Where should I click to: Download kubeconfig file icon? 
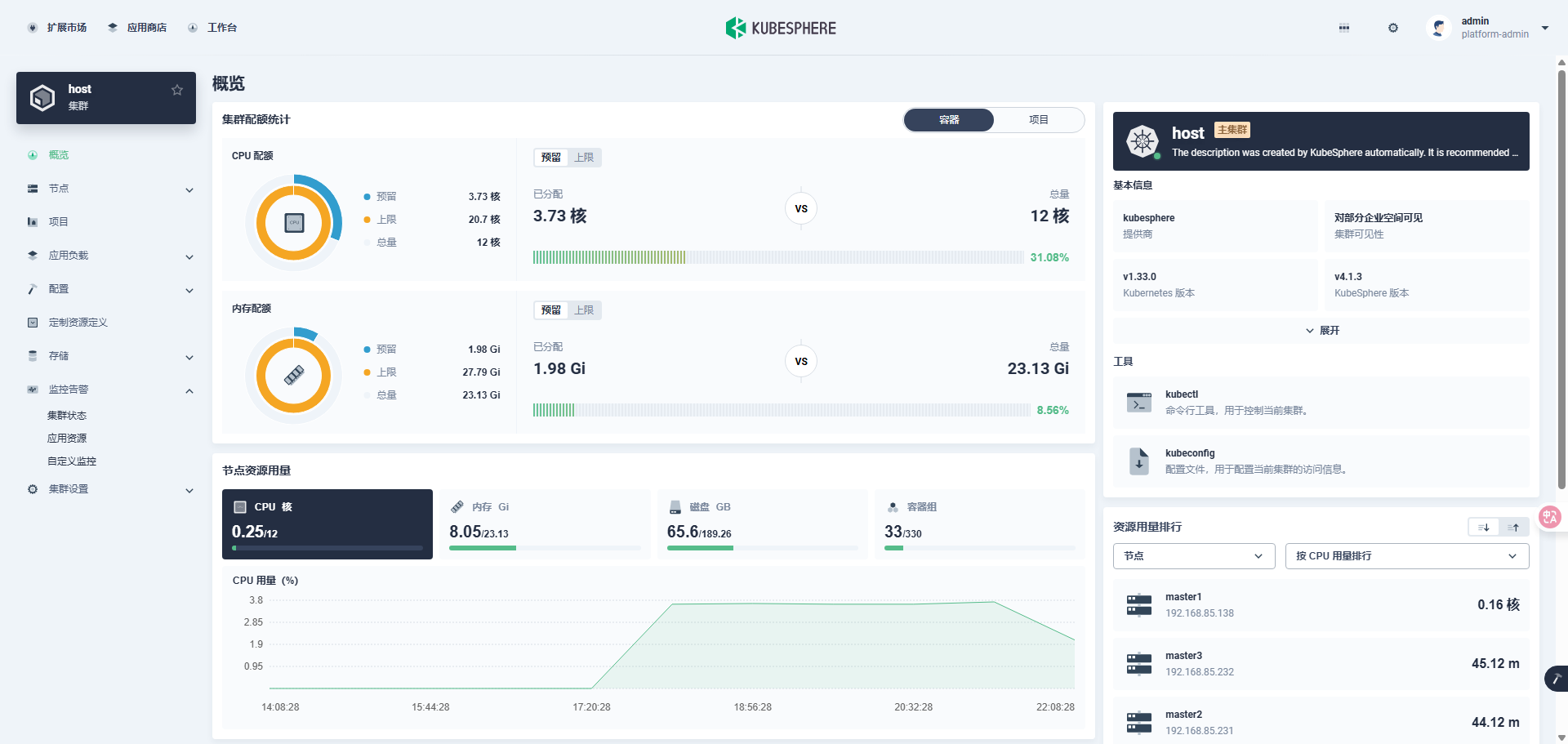(x=1138, y=461)
